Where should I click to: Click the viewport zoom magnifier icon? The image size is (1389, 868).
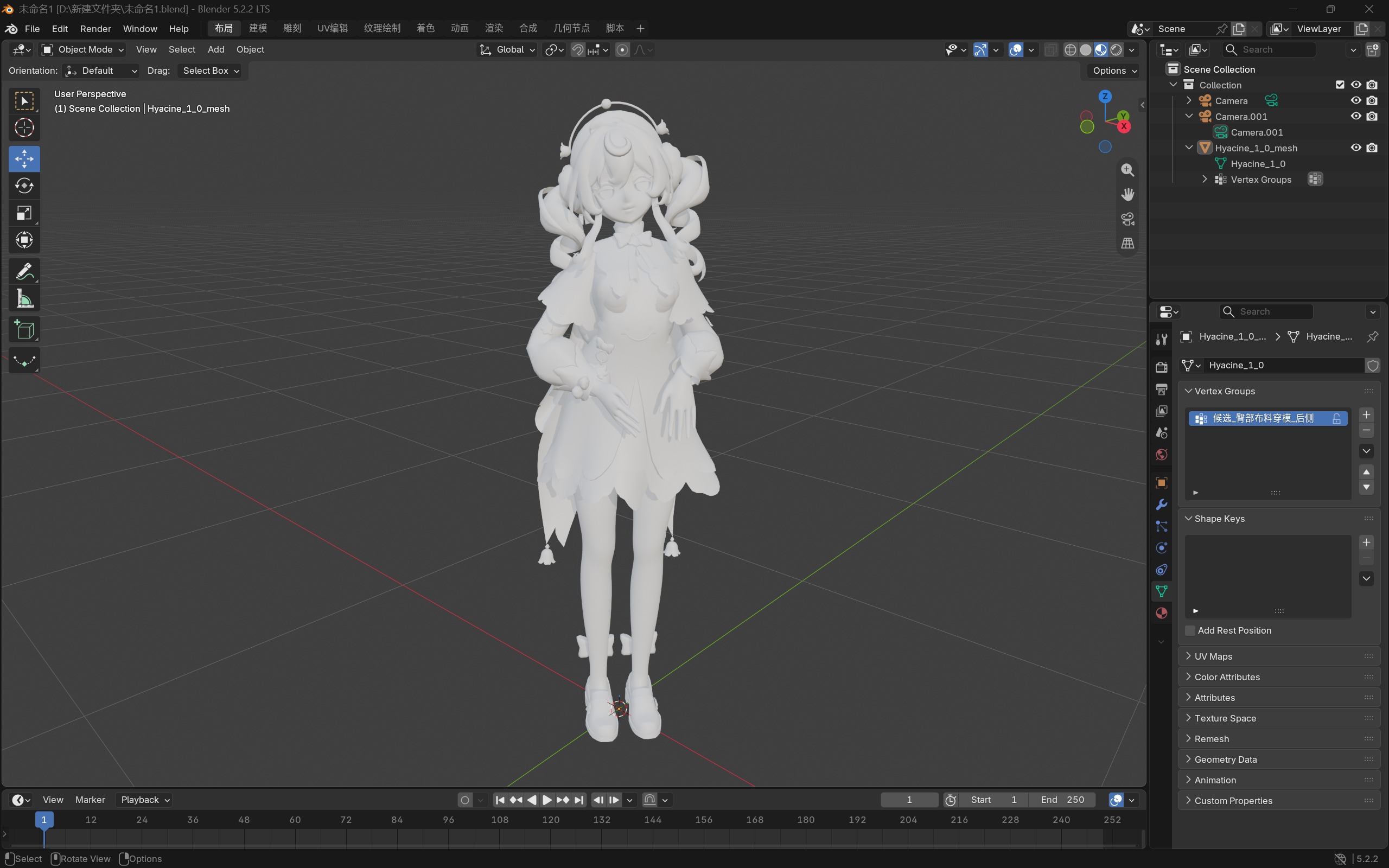[x=1127, y=169]
